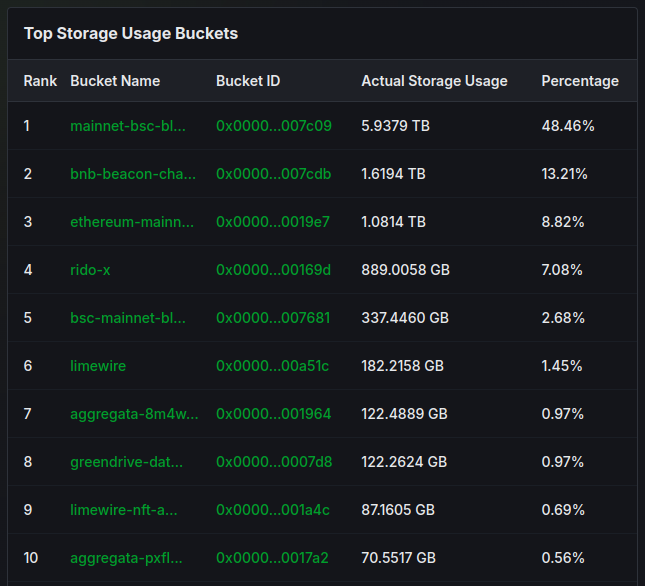The image size is (645, 586).
Task: Select the 70.5517 GB storage value
Action: point(398,558)
